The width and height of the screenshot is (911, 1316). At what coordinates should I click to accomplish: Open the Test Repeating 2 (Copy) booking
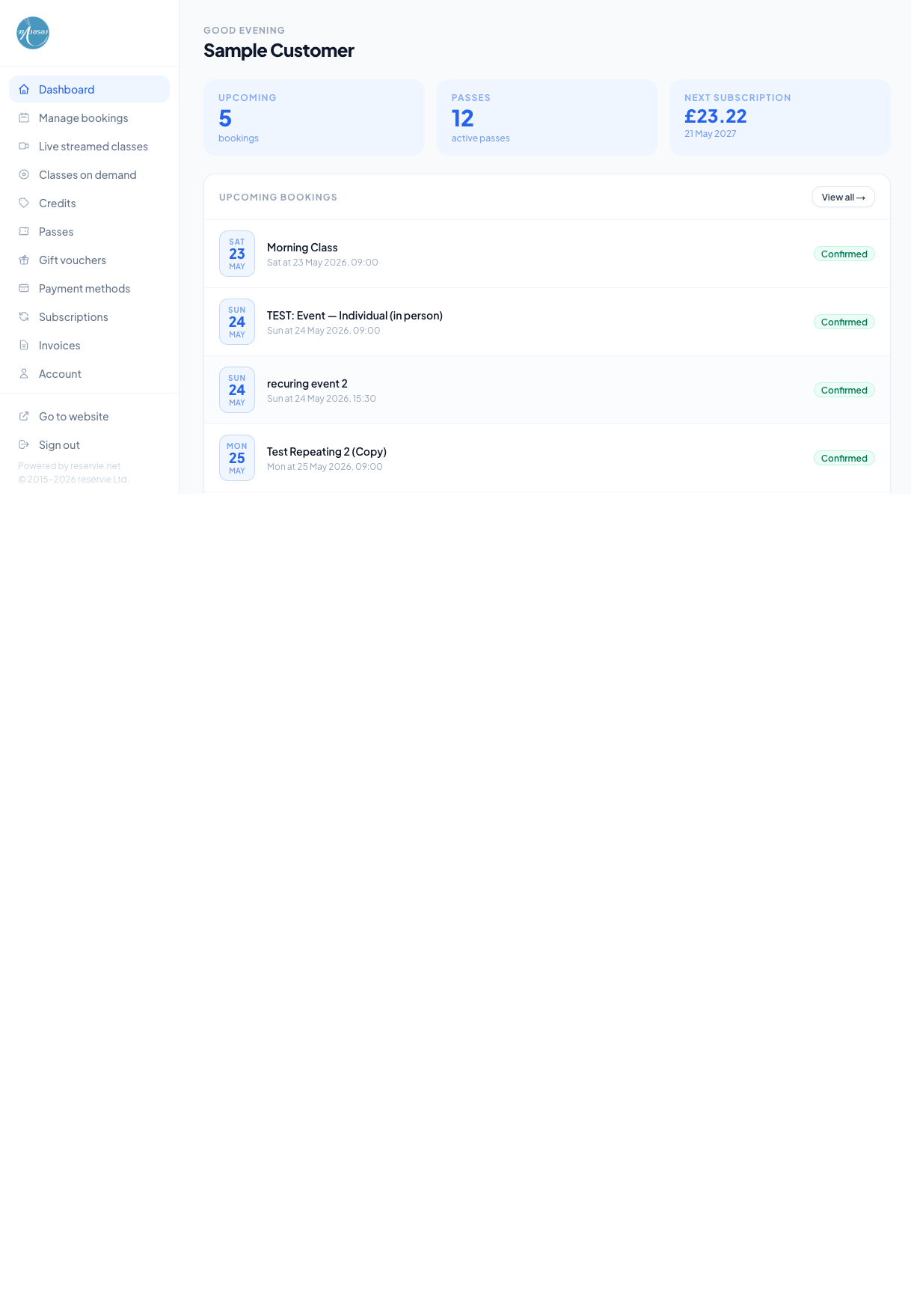coord(547,458)
